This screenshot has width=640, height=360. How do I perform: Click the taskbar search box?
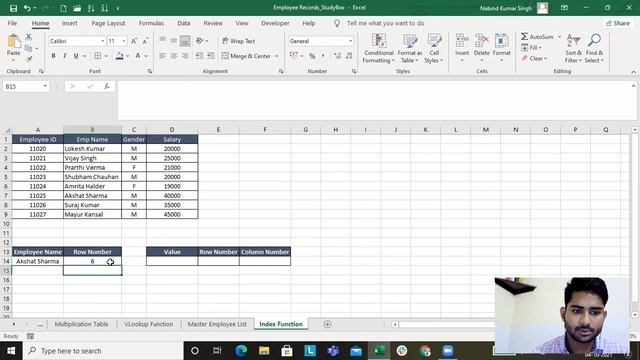tap(102, 351)
